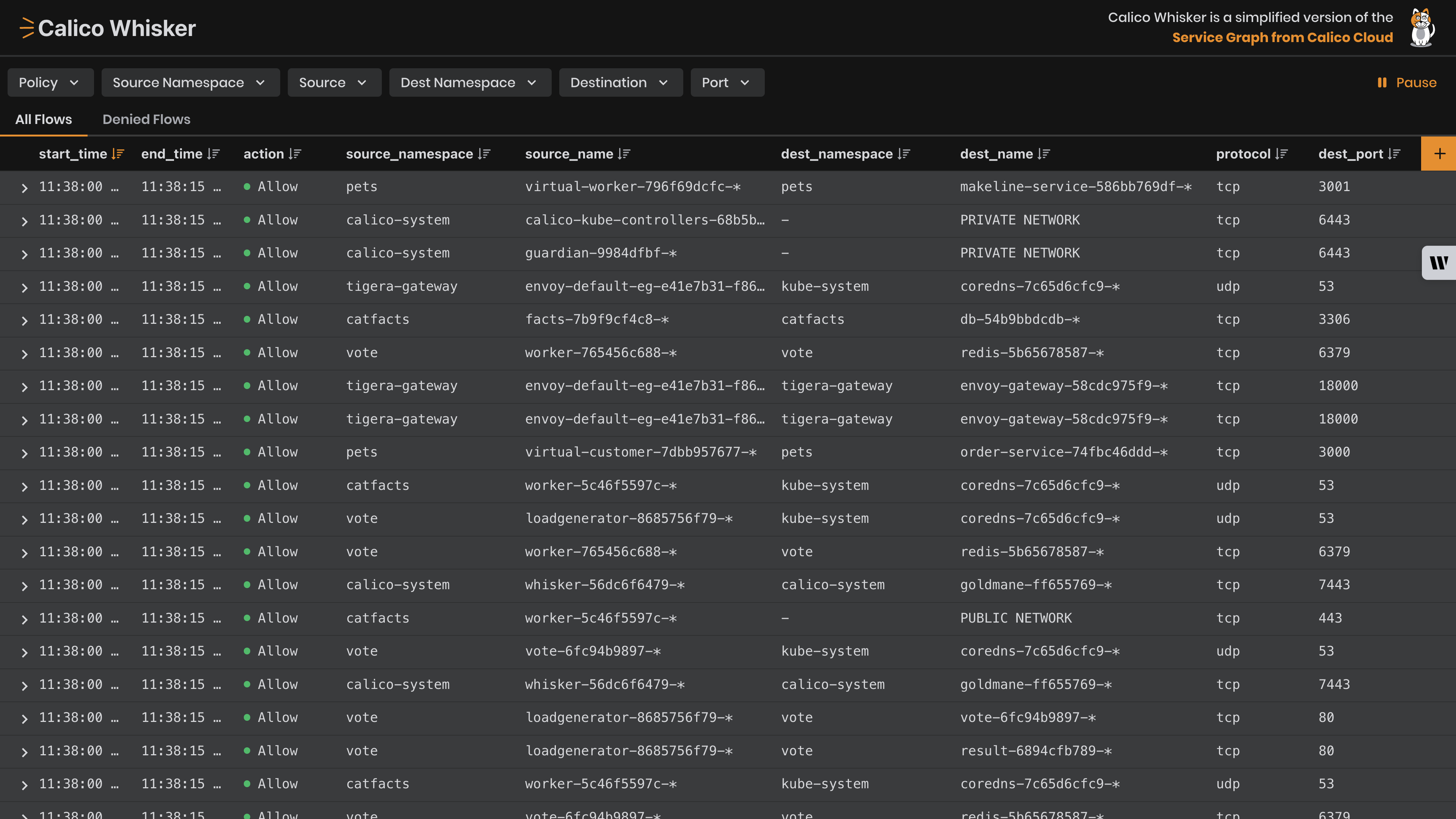The height and width of the screenshot is (819, 1456).
Task: Click the Calico Whisker logo
Action: 107,28
